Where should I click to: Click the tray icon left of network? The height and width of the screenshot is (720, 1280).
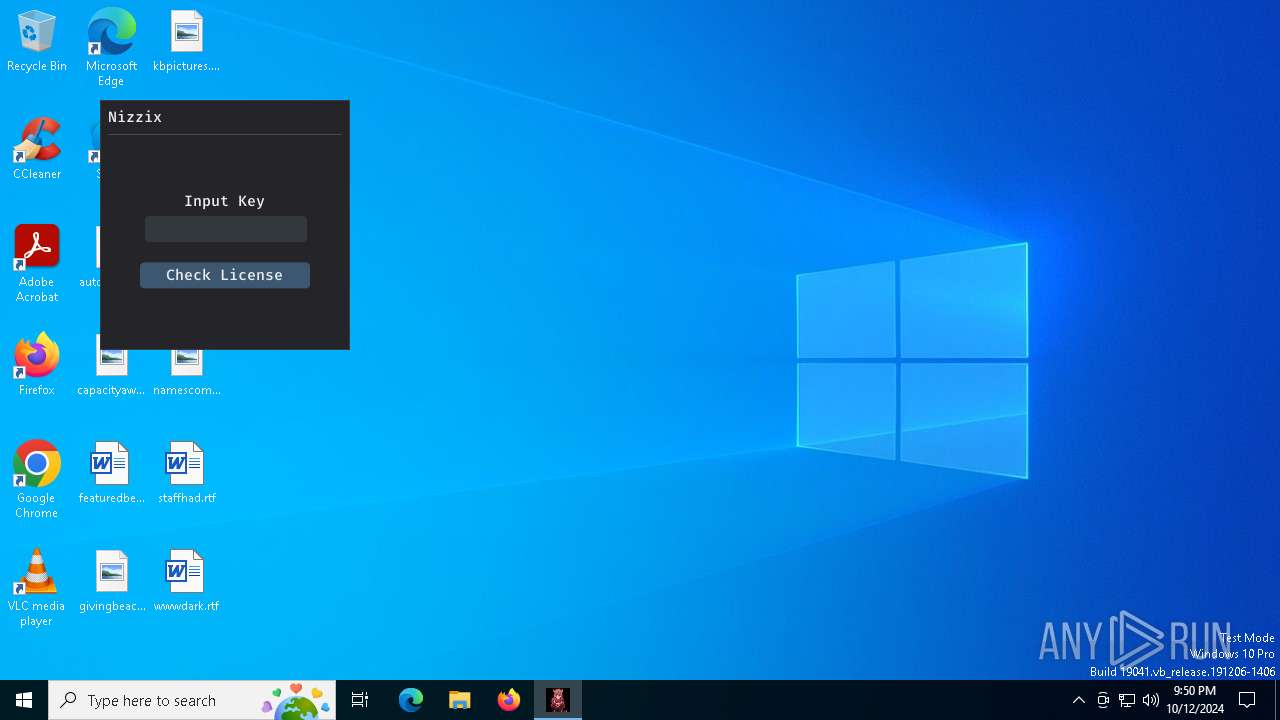[x=1103, y=700]
